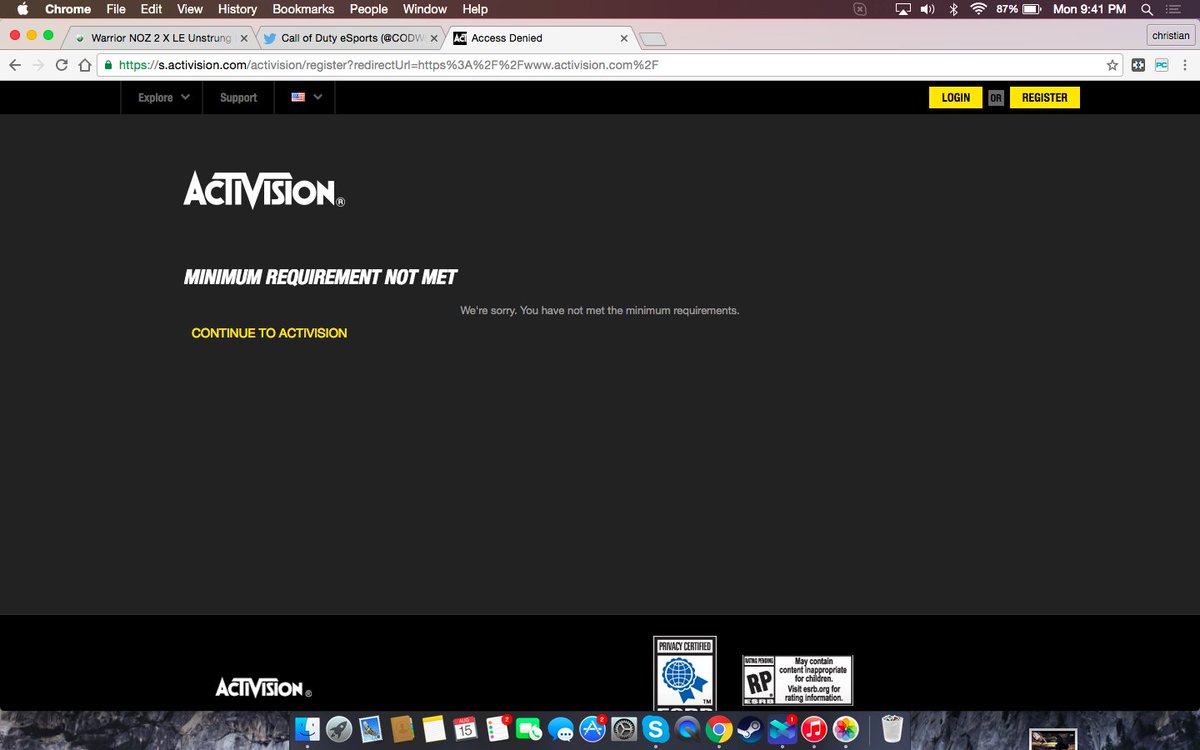Image resolution: width=1200 pixels, height=750 pixels.
Task: Click the LOGIN button
Action: (x=956, y=97)
